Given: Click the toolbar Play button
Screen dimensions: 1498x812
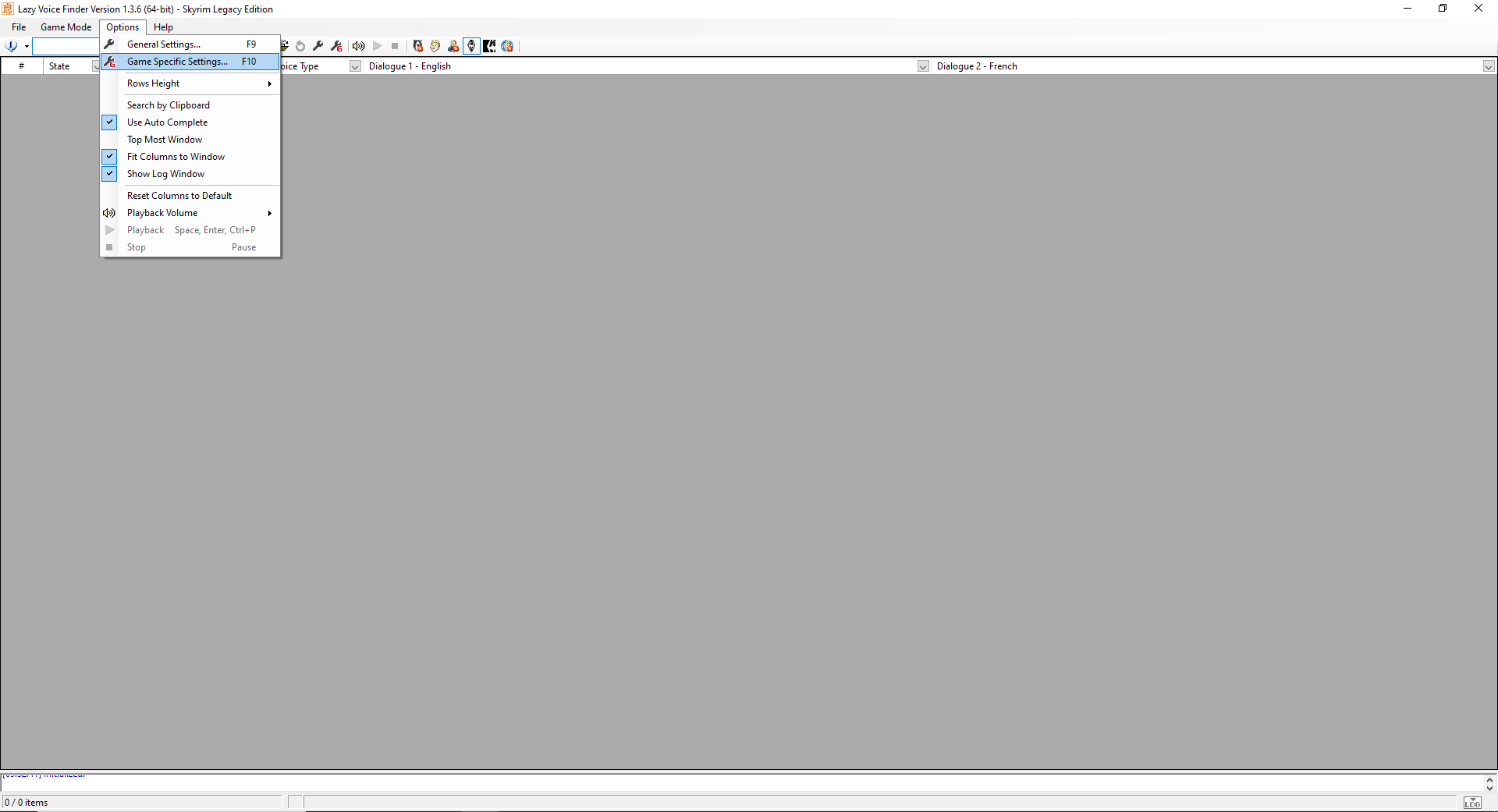Looking at the screenshot, I should tap(378, 46).
